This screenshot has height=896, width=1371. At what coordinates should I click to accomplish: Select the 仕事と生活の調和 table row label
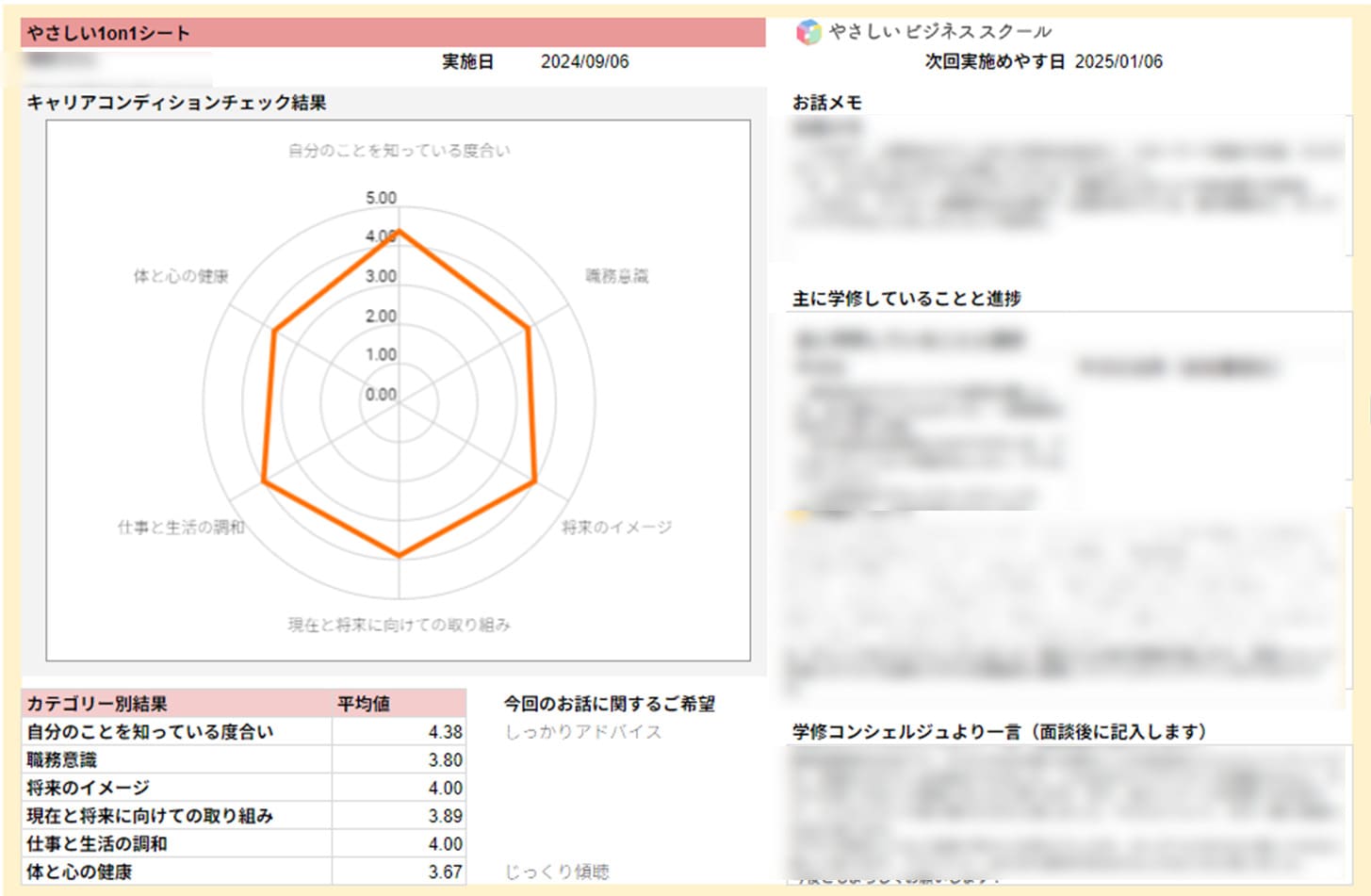97,844
